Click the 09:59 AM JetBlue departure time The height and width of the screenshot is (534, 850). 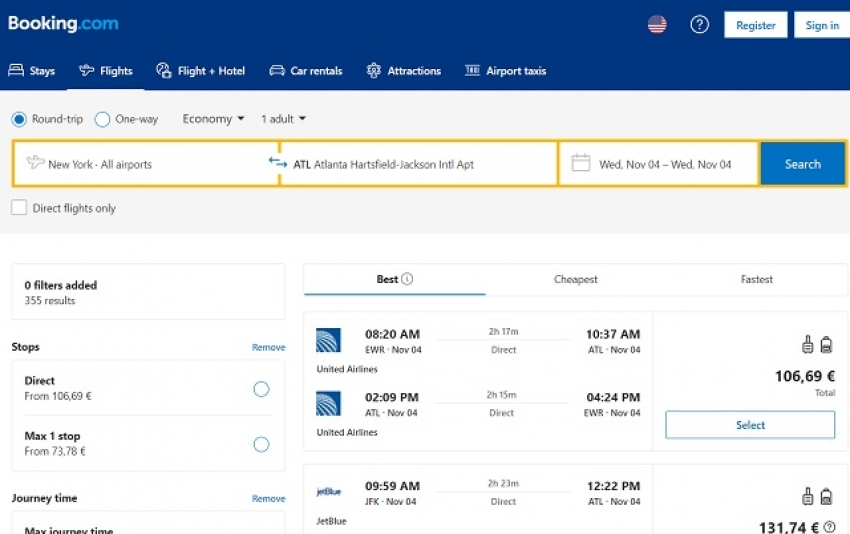pos(392,486)
